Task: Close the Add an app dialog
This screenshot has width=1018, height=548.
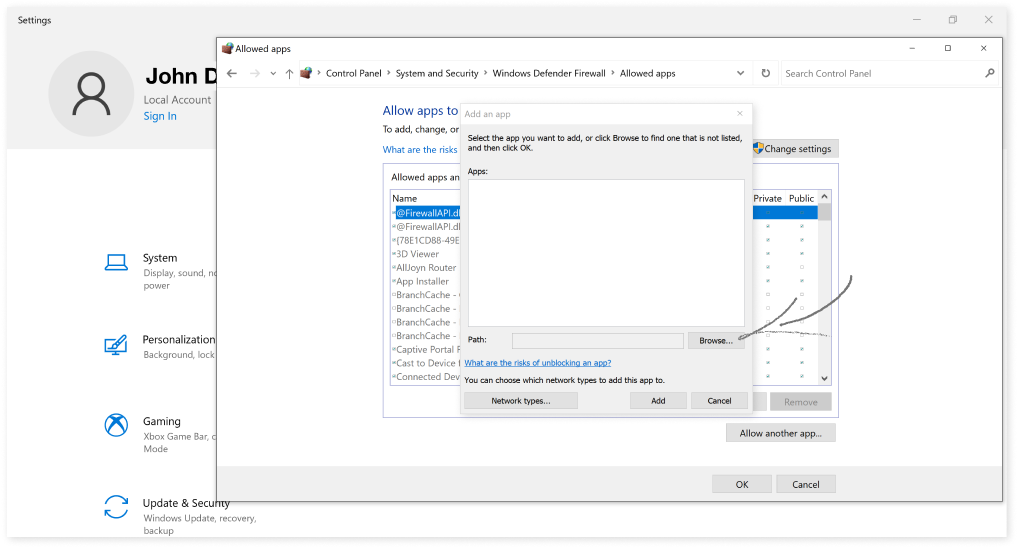Action: [x=739, y=114]
